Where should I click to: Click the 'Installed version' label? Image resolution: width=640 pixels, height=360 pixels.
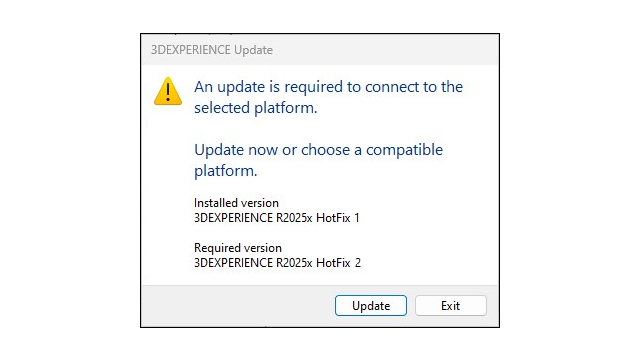tap(236, 203)
